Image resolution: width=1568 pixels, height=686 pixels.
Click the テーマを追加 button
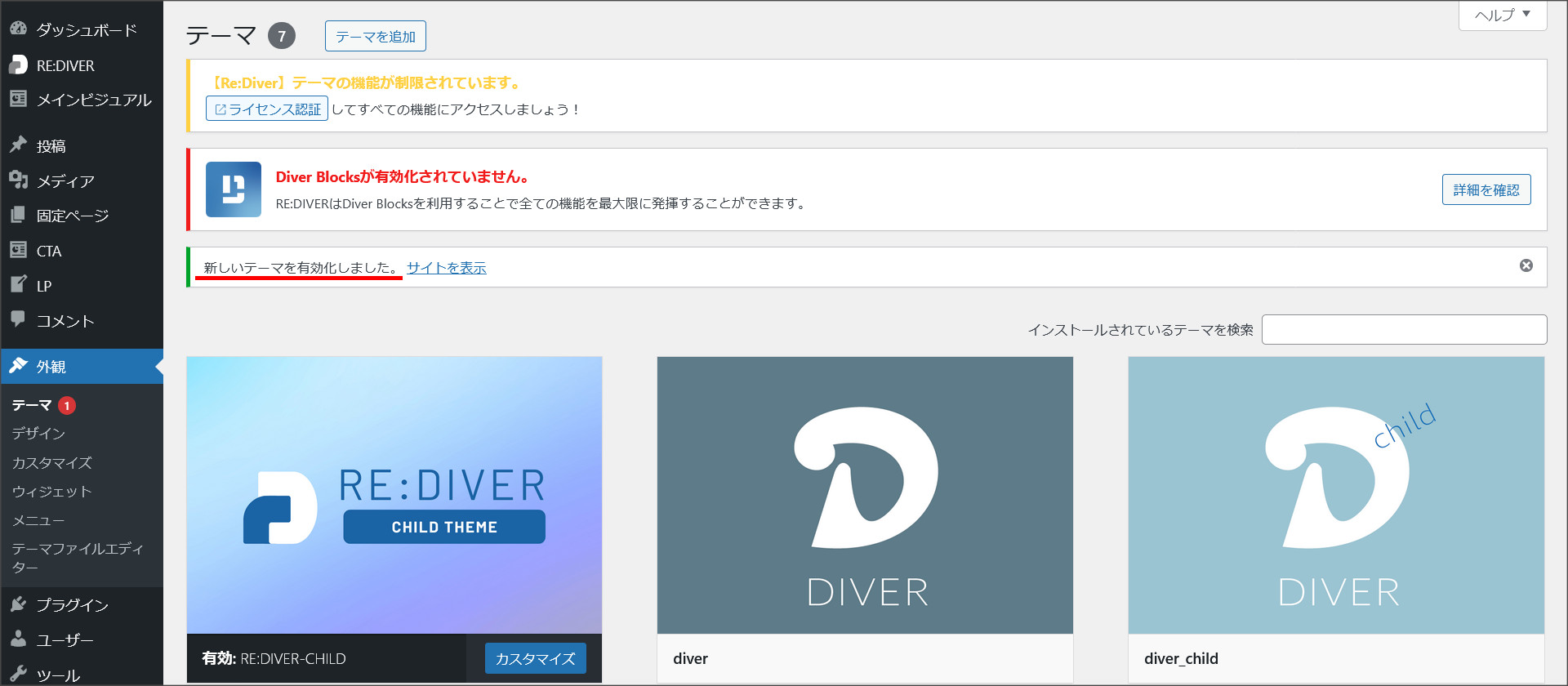(375, 37)
